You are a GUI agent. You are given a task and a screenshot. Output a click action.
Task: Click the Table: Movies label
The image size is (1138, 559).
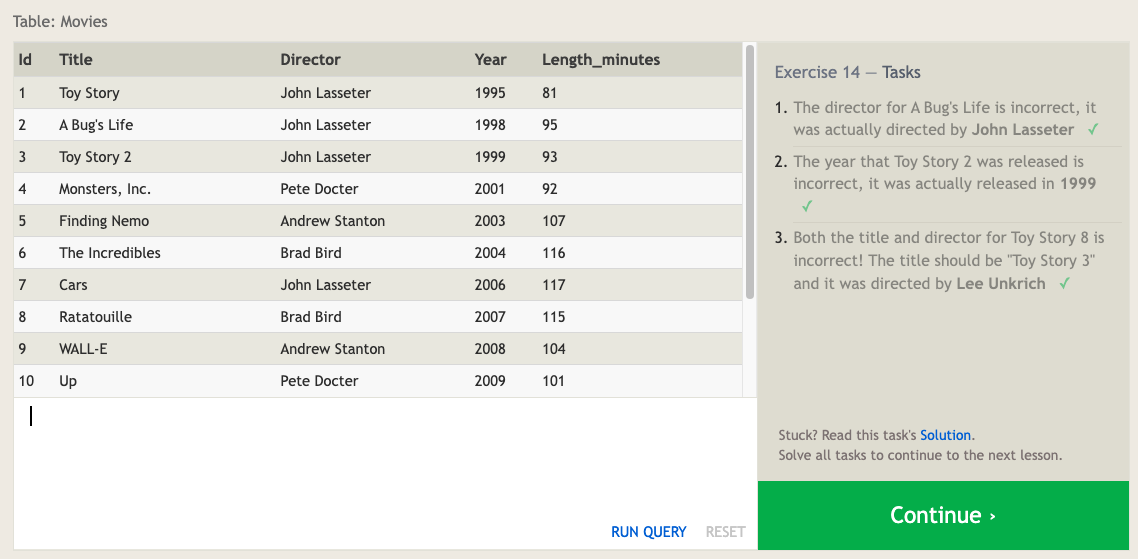pos(60,22)
